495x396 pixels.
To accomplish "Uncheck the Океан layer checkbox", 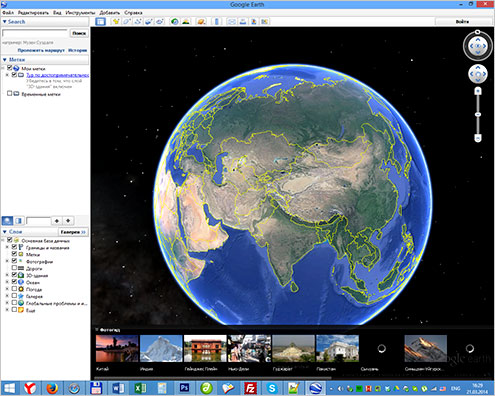I will [x=14, y=282].
